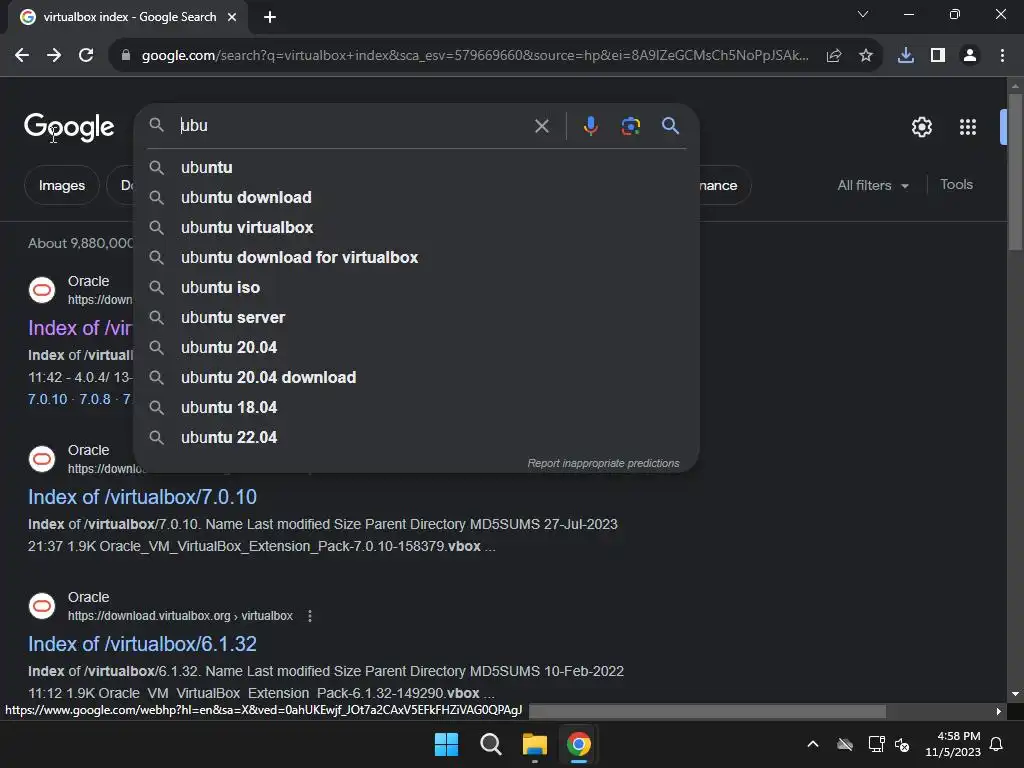Click horizontal scrollbar at bottom

[x=707, y=711]
